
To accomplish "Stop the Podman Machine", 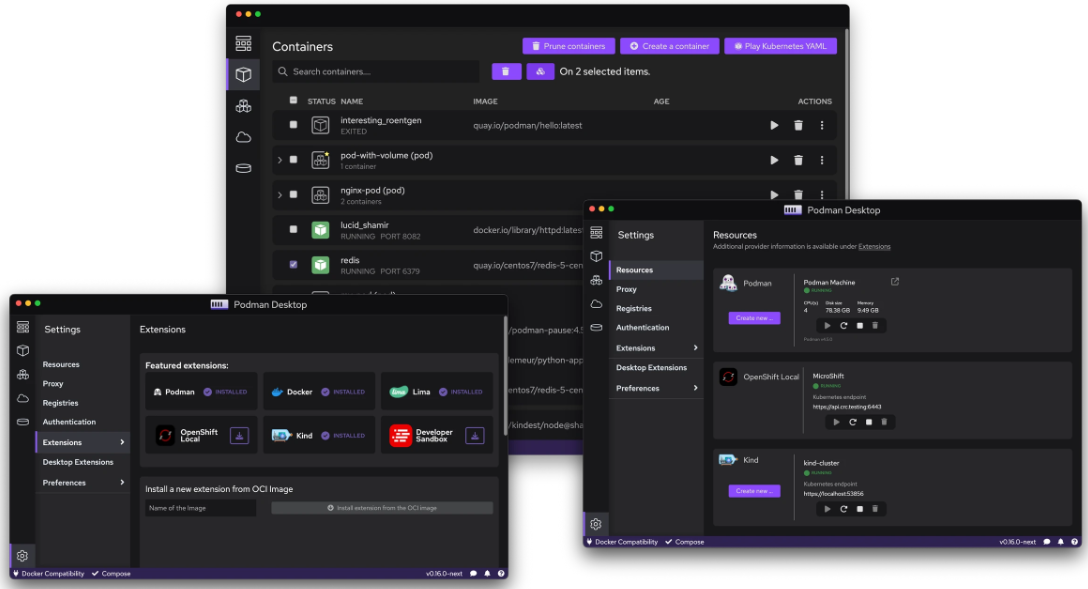I will [860, 325].
